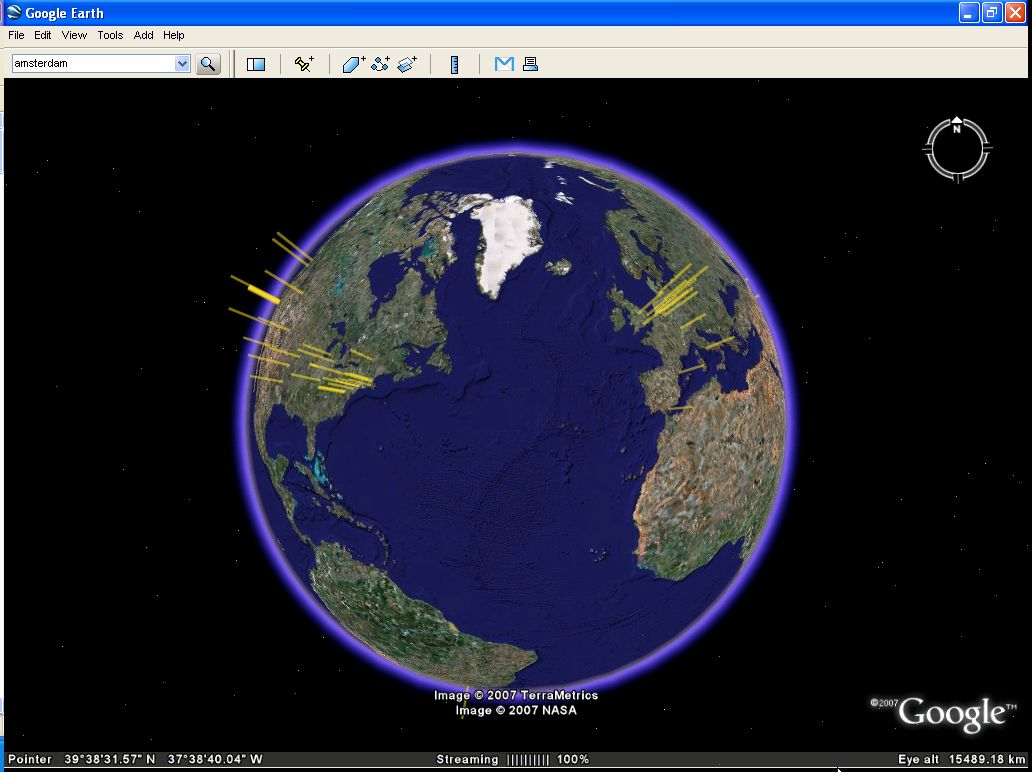This screenshot has height=772, width=1032.
Task: Open the Edit menu
Action: click(x=43, y=35)
